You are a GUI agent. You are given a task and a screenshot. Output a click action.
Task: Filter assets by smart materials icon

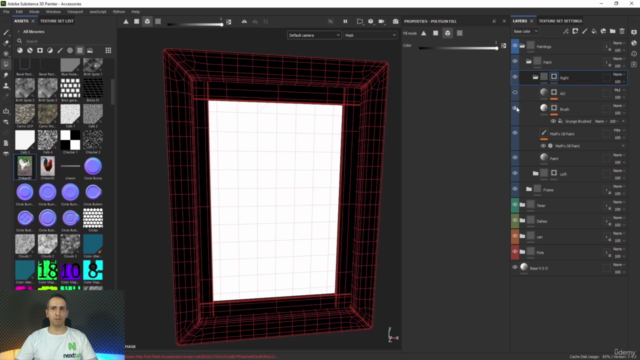(x=30, y=51)
